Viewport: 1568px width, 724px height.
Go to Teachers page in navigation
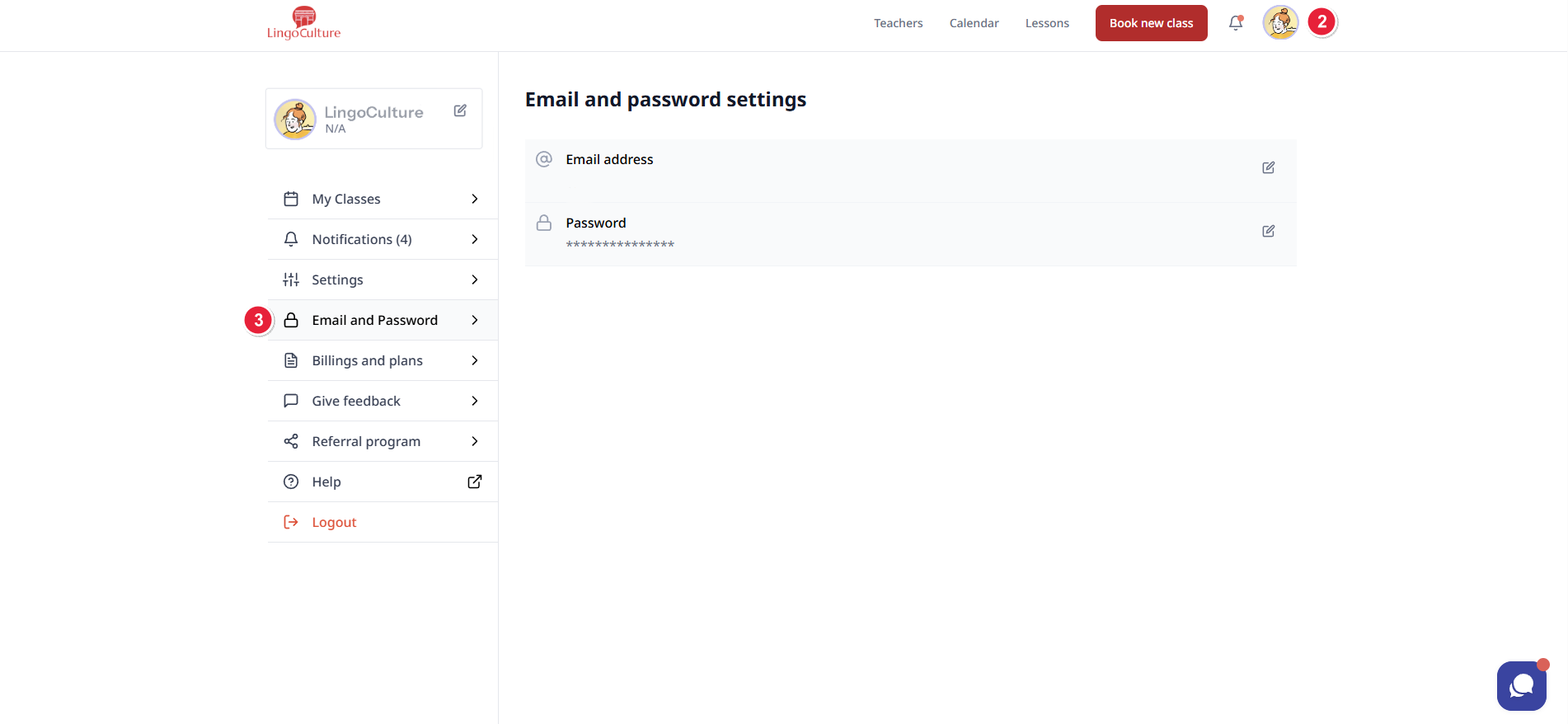(x=898, y=23)
